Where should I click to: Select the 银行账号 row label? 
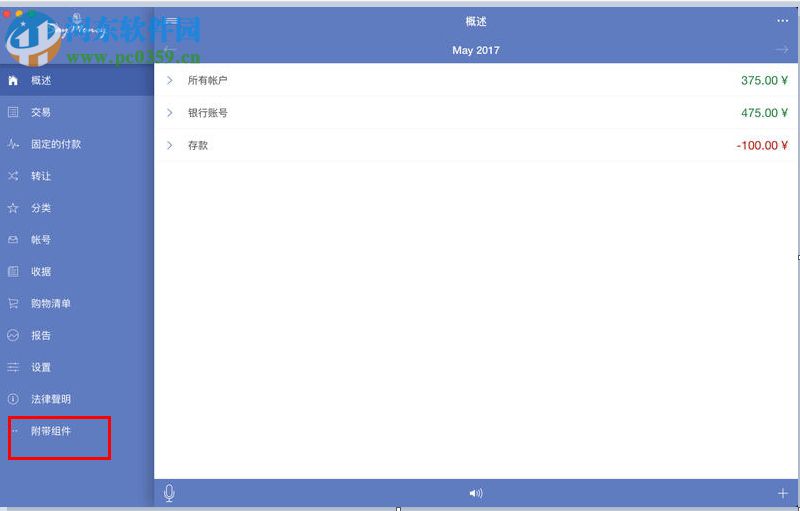click(x=207, y=113)
